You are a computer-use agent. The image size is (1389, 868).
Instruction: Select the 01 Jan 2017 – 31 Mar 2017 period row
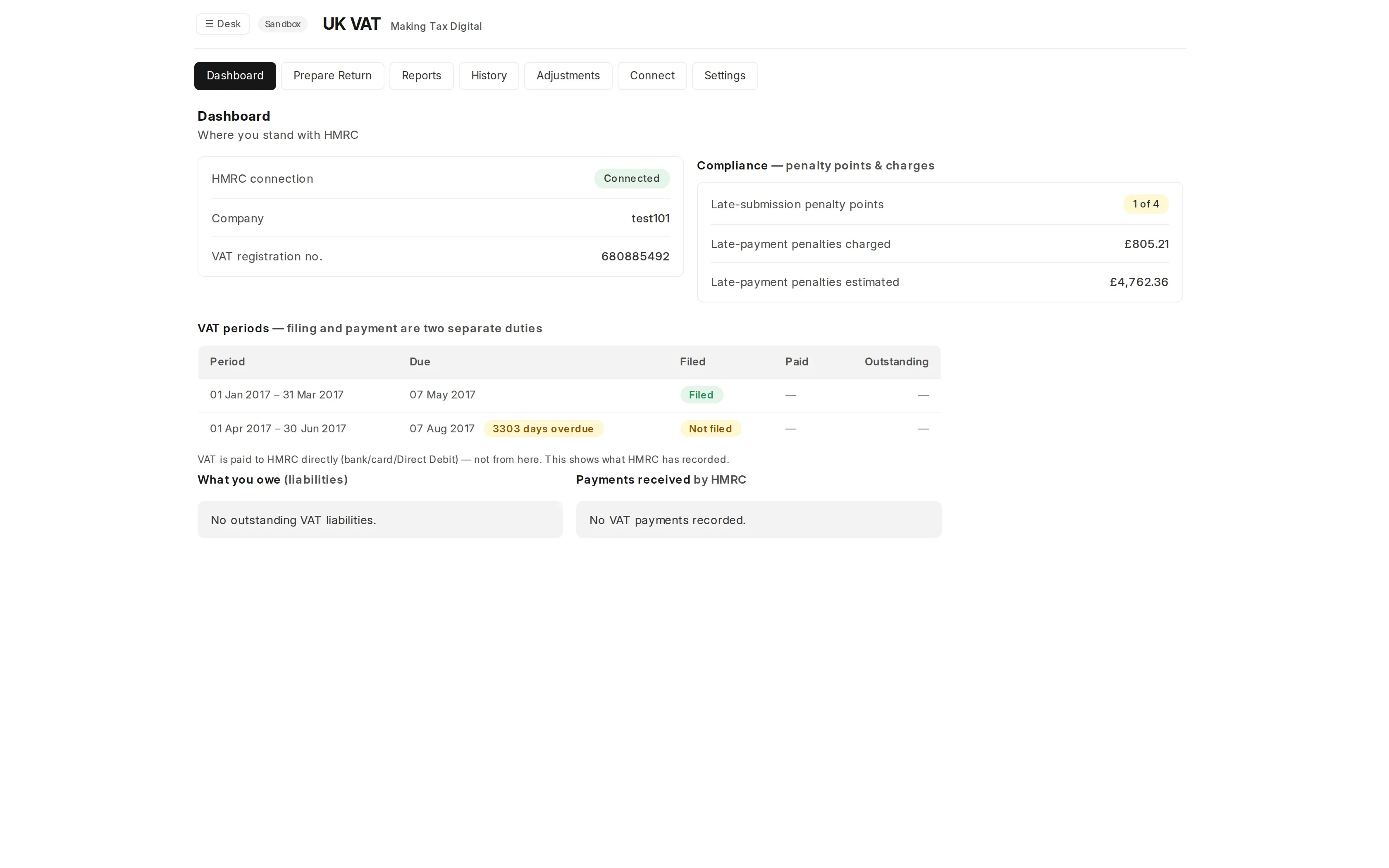[569, 395]
